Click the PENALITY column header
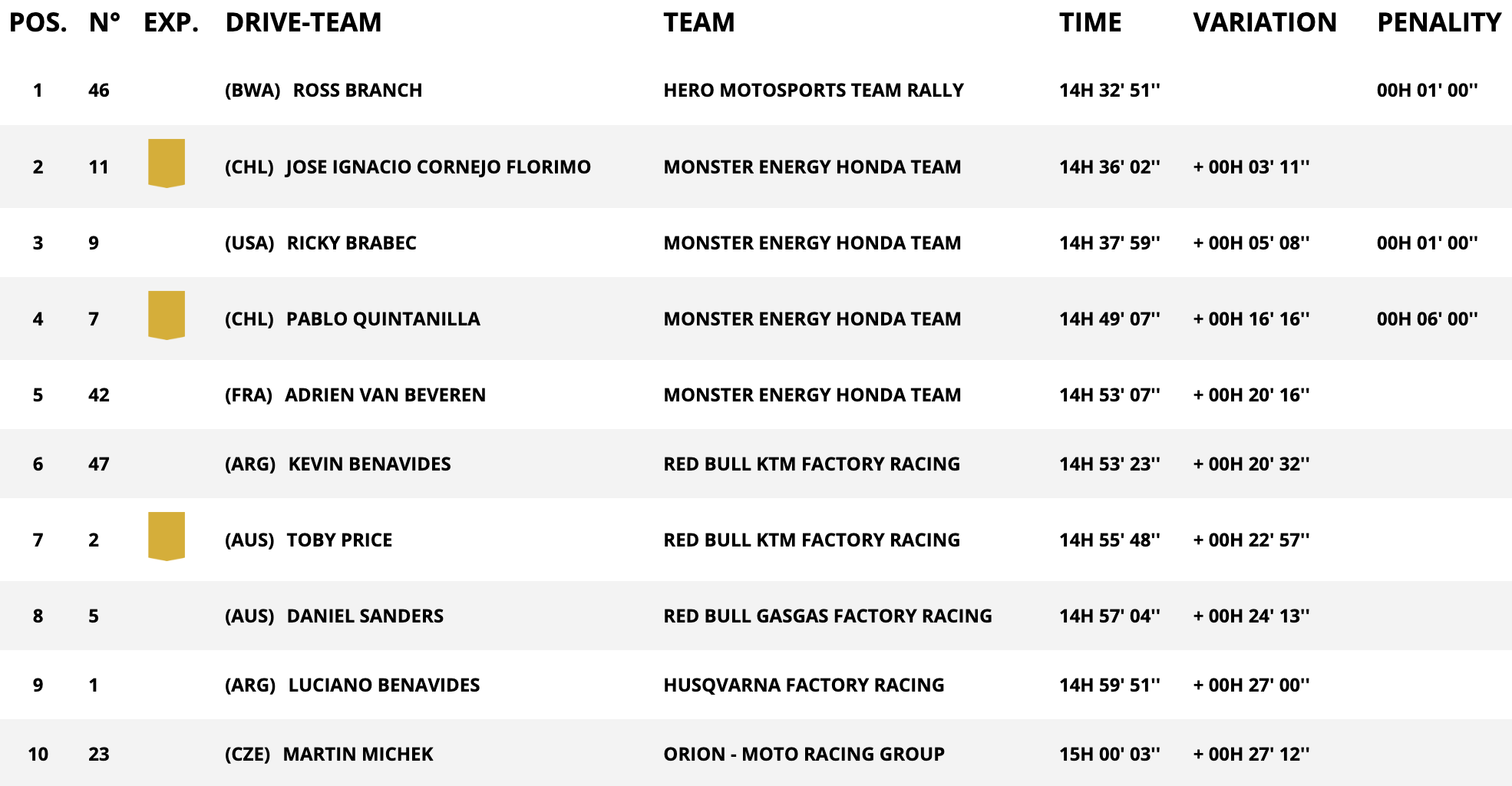 tap(1438, 23)
